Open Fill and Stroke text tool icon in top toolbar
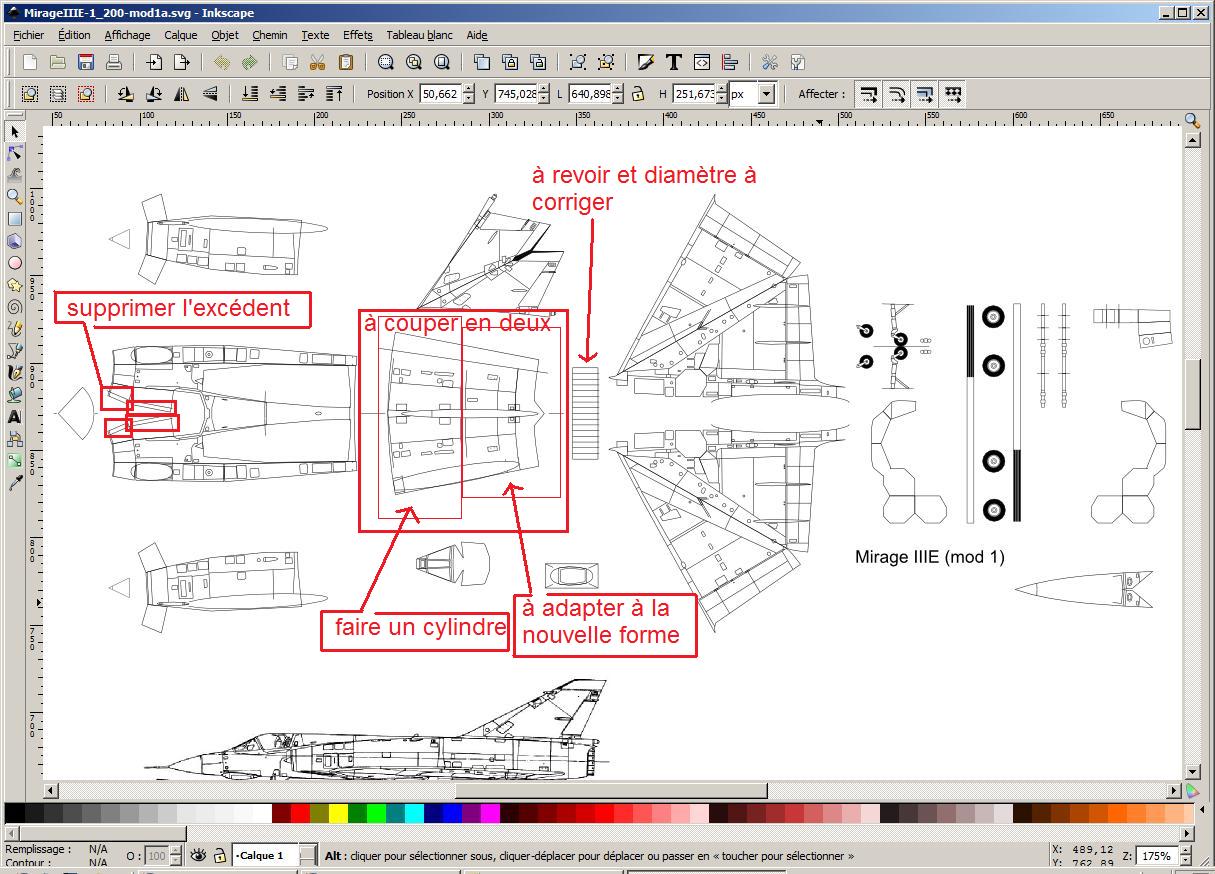The image size is (1215, 874). click(x=646, y=62)
